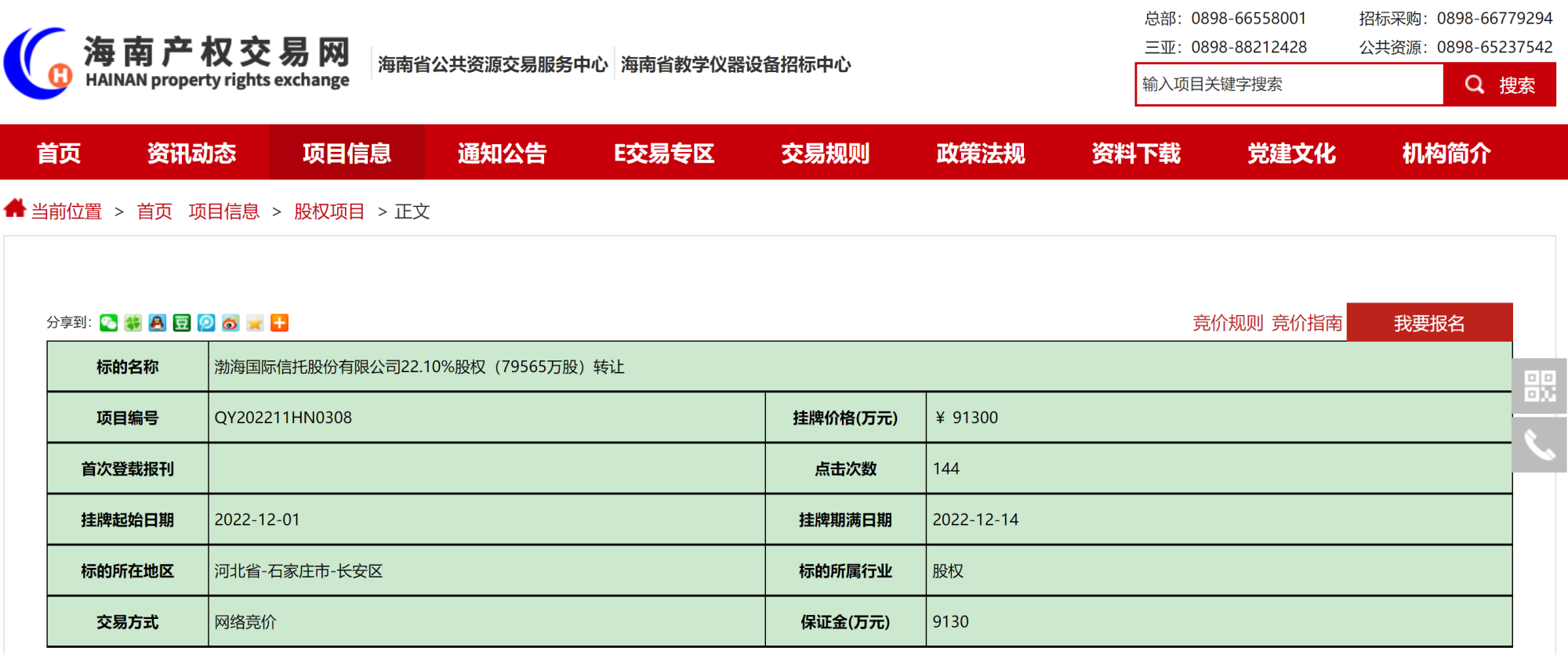This screenshot has height=655, width=1568.
Task: Click the Hainan property exchange logo
Action: (176, 63)
